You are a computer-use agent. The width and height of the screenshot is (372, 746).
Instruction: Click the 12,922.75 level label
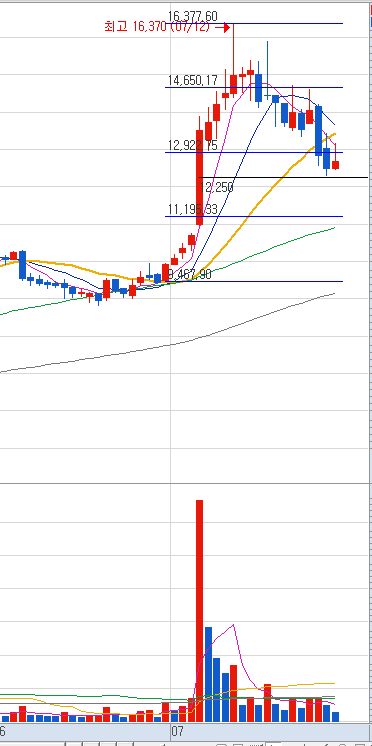[x=193, y=146]
